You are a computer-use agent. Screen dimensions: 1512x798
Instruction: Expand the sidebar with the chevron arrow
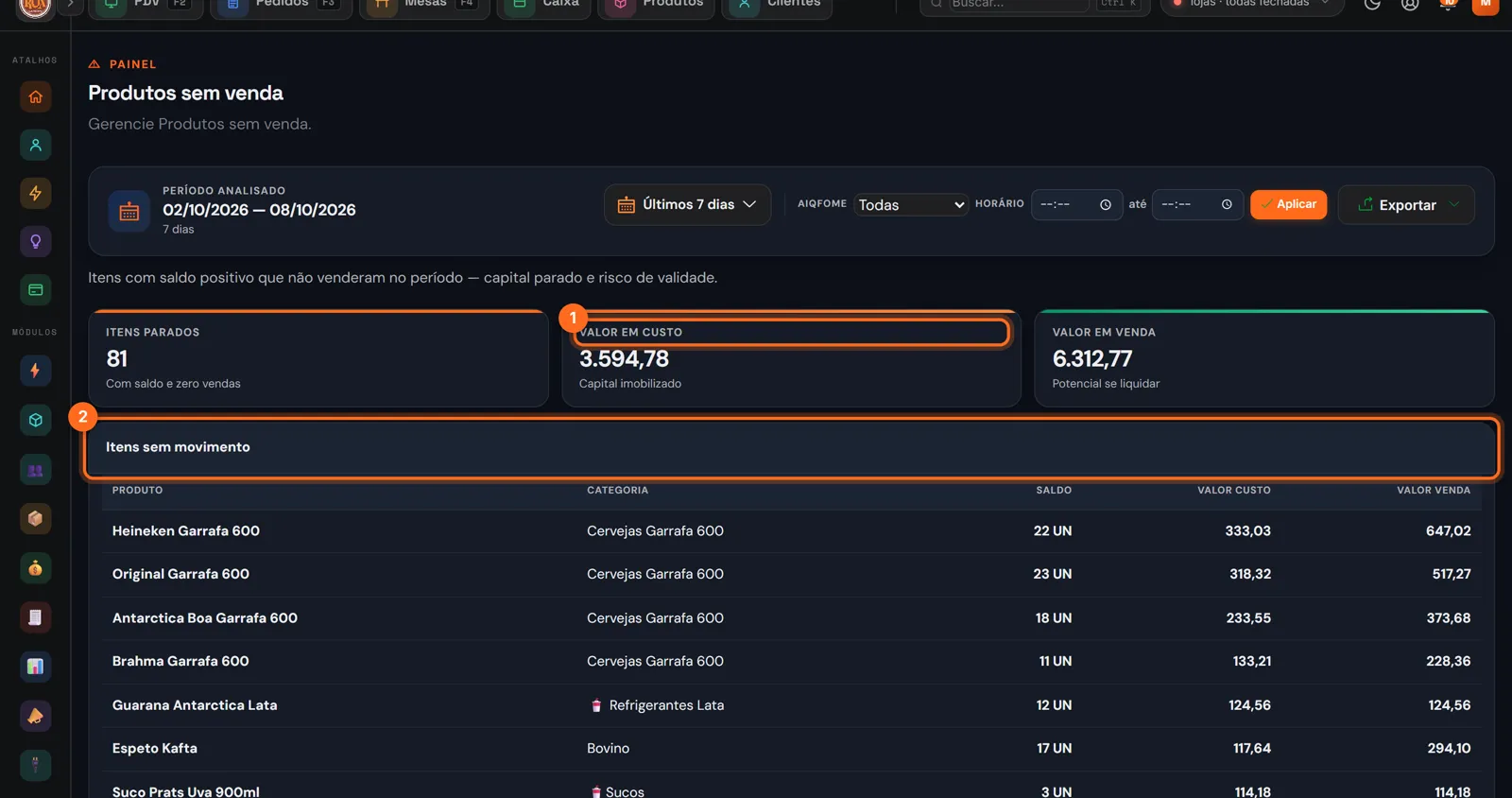(70, 5)
